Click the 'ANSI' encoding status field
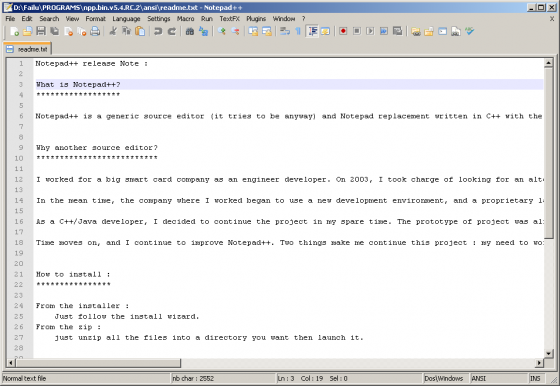This screenshot has height=386, width=560. point(498,378)
